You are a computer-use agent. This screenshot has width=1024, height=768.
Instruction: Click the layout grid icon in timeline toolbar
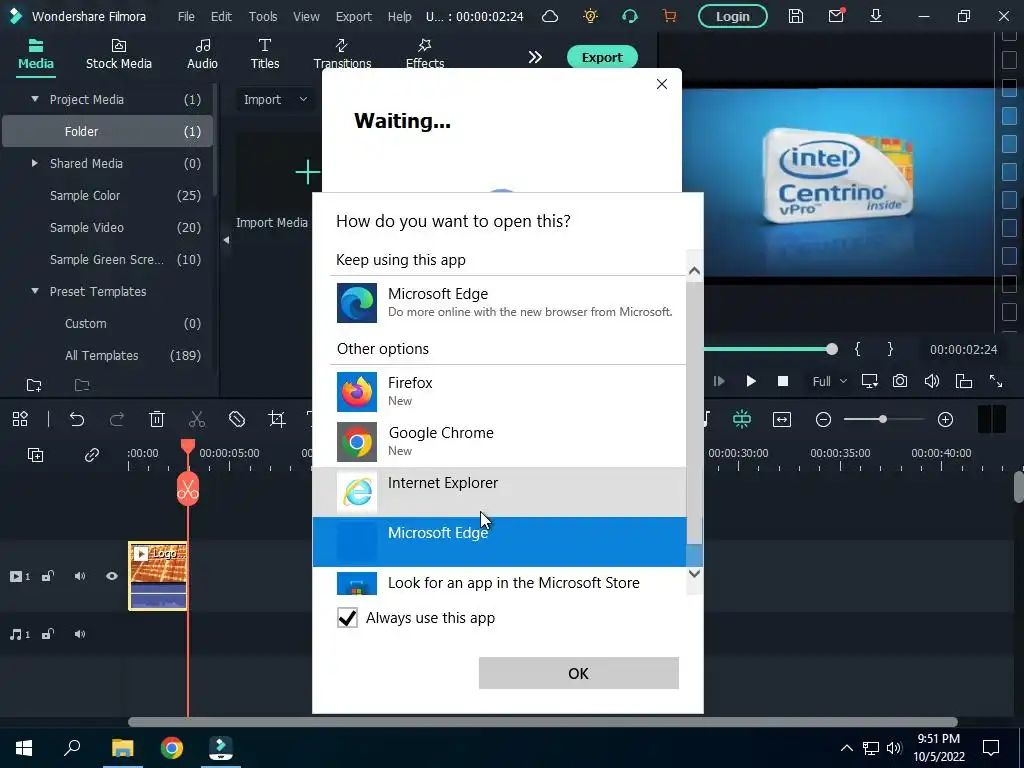(x=20, y=419)
